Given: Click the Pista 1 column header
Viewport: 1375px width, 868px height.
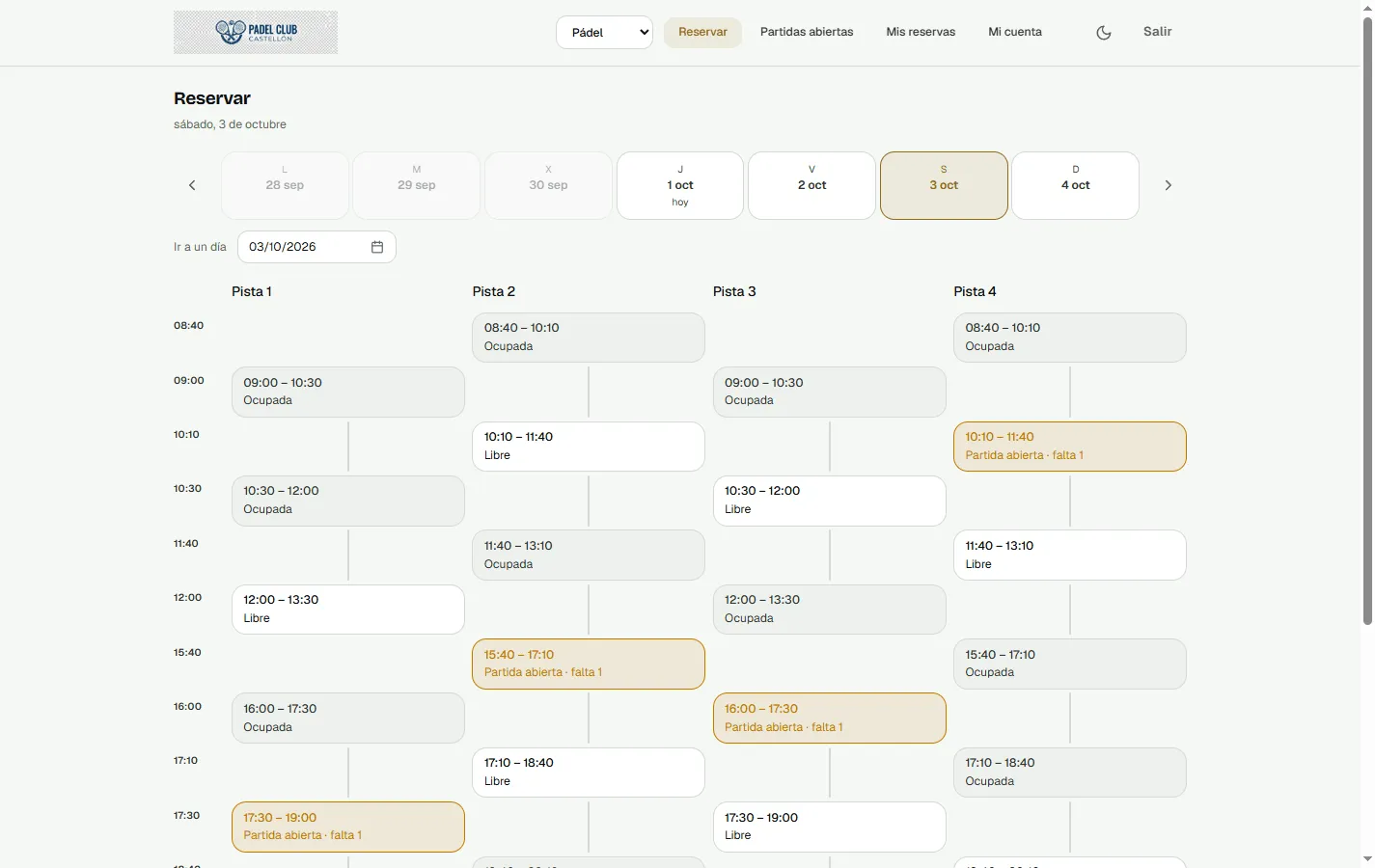Looking at the screenshot, I should click(252, 291).
